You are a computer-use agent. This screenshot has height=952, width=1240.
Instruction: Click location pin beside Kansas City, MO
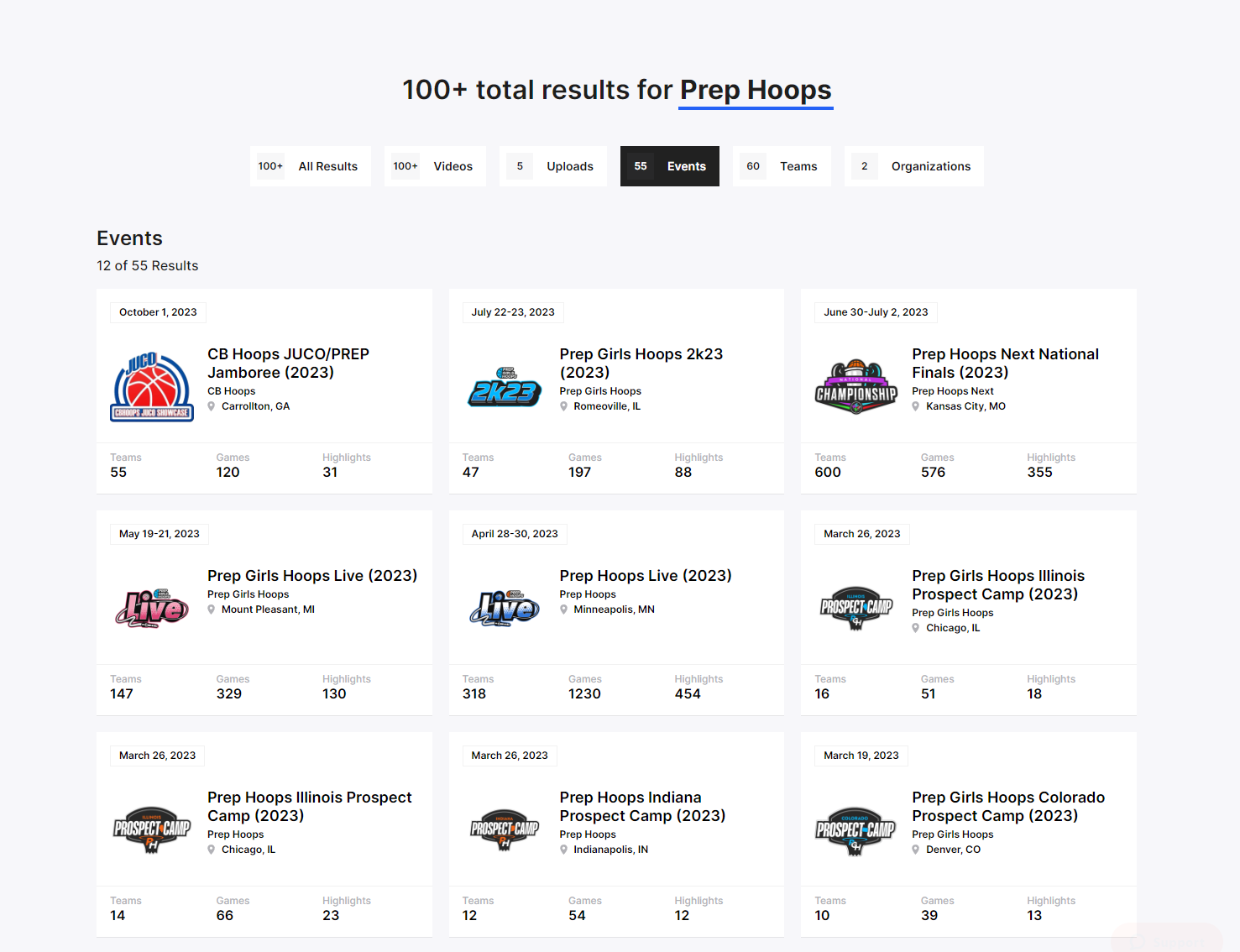[x=916, y=406]
